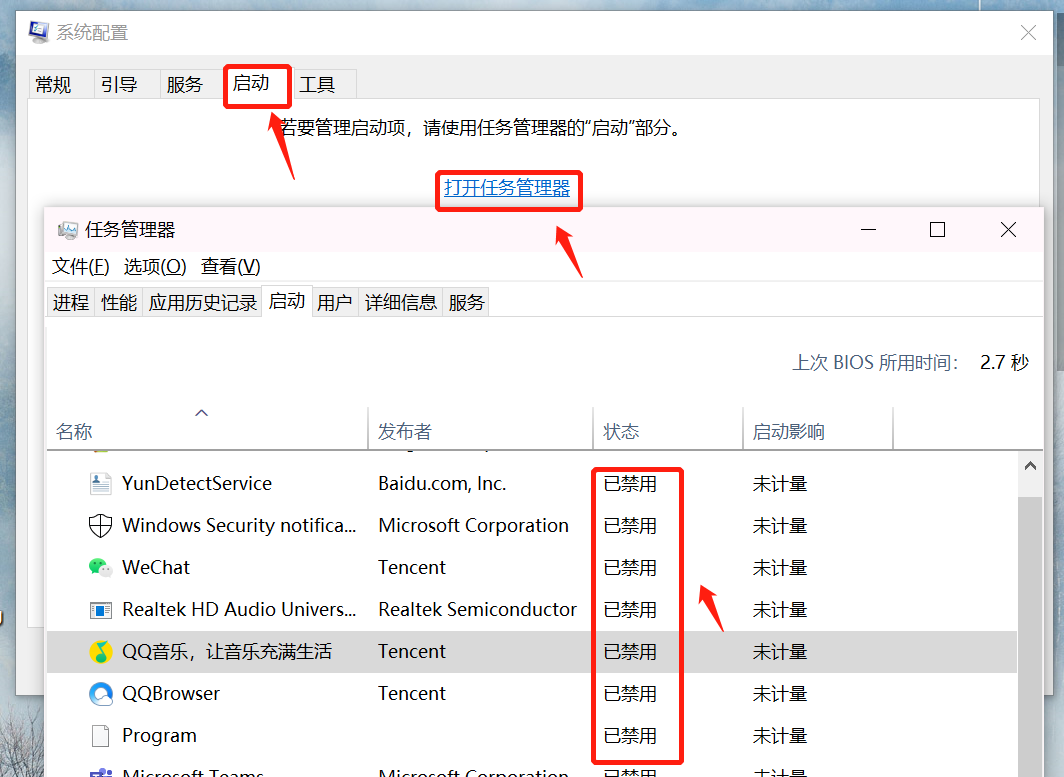Click the 任务管理器 title bar icon
This screenshot has height=777, width=1064.
pos(69,229)
